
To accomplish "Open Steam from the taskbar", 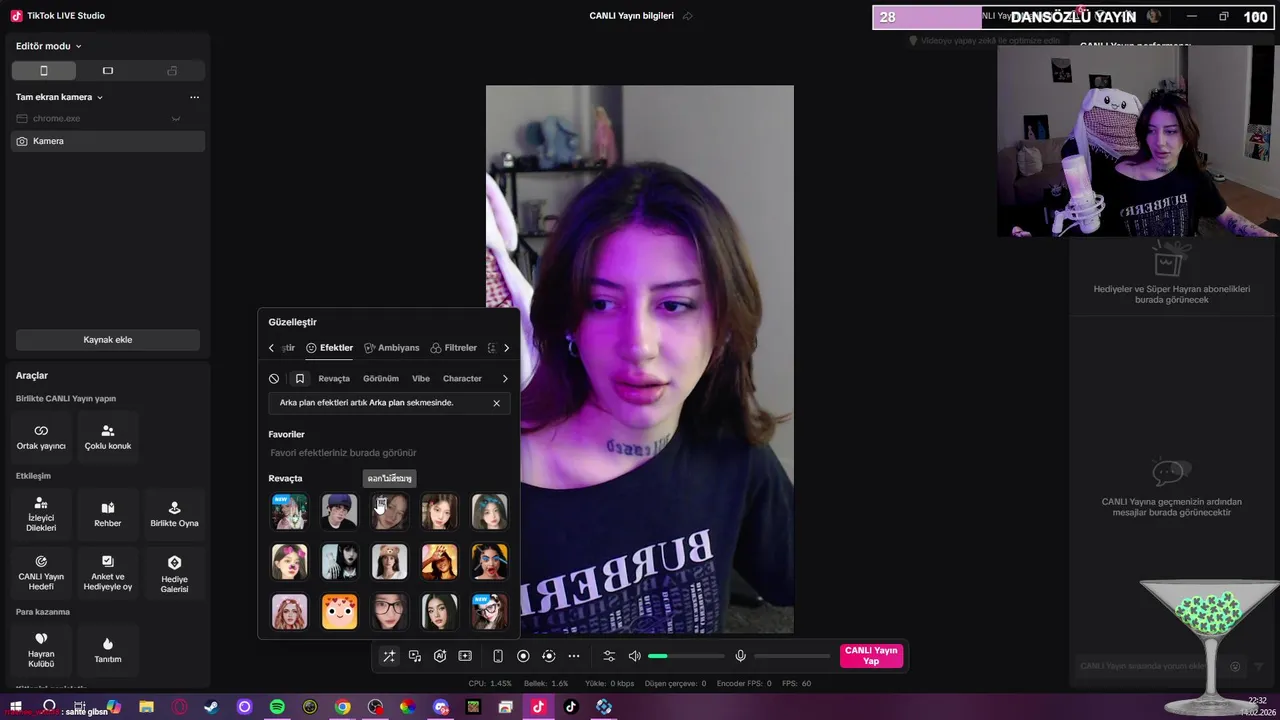I will pos(211,707).
